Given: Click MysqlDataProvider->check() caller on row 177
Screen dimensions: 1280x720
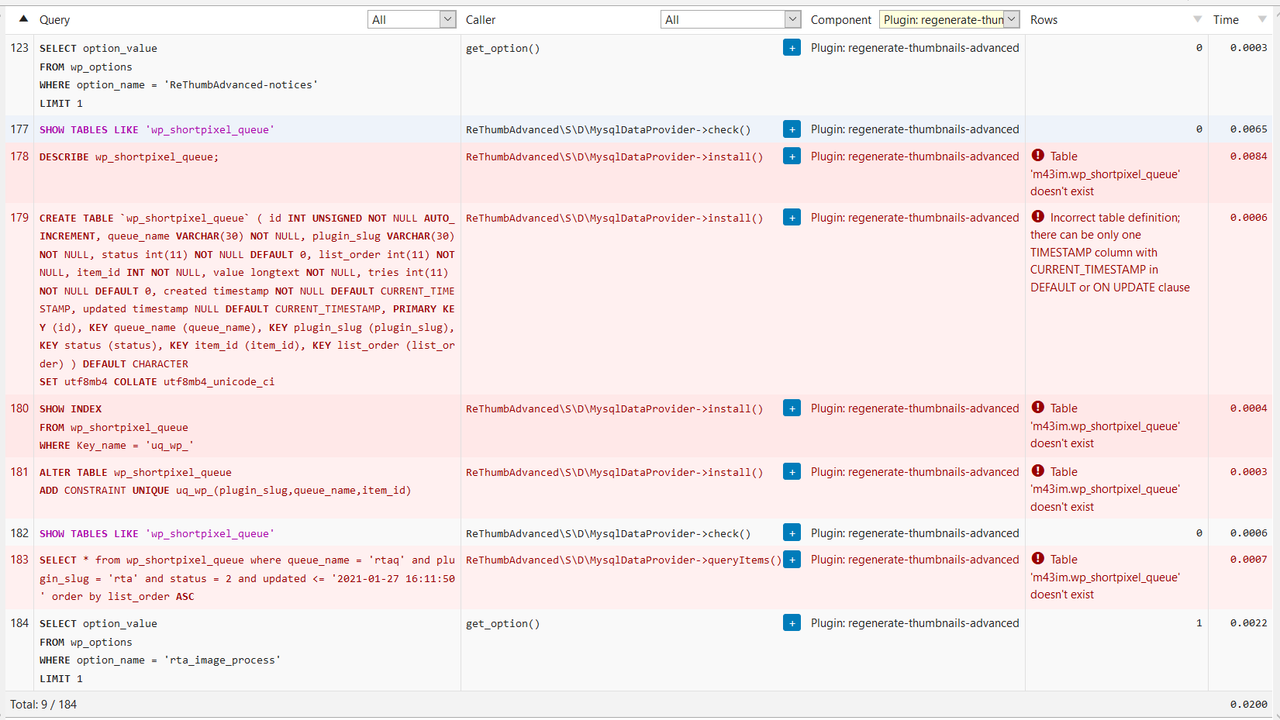Looking at the screenshot, I should coord(608,130).
